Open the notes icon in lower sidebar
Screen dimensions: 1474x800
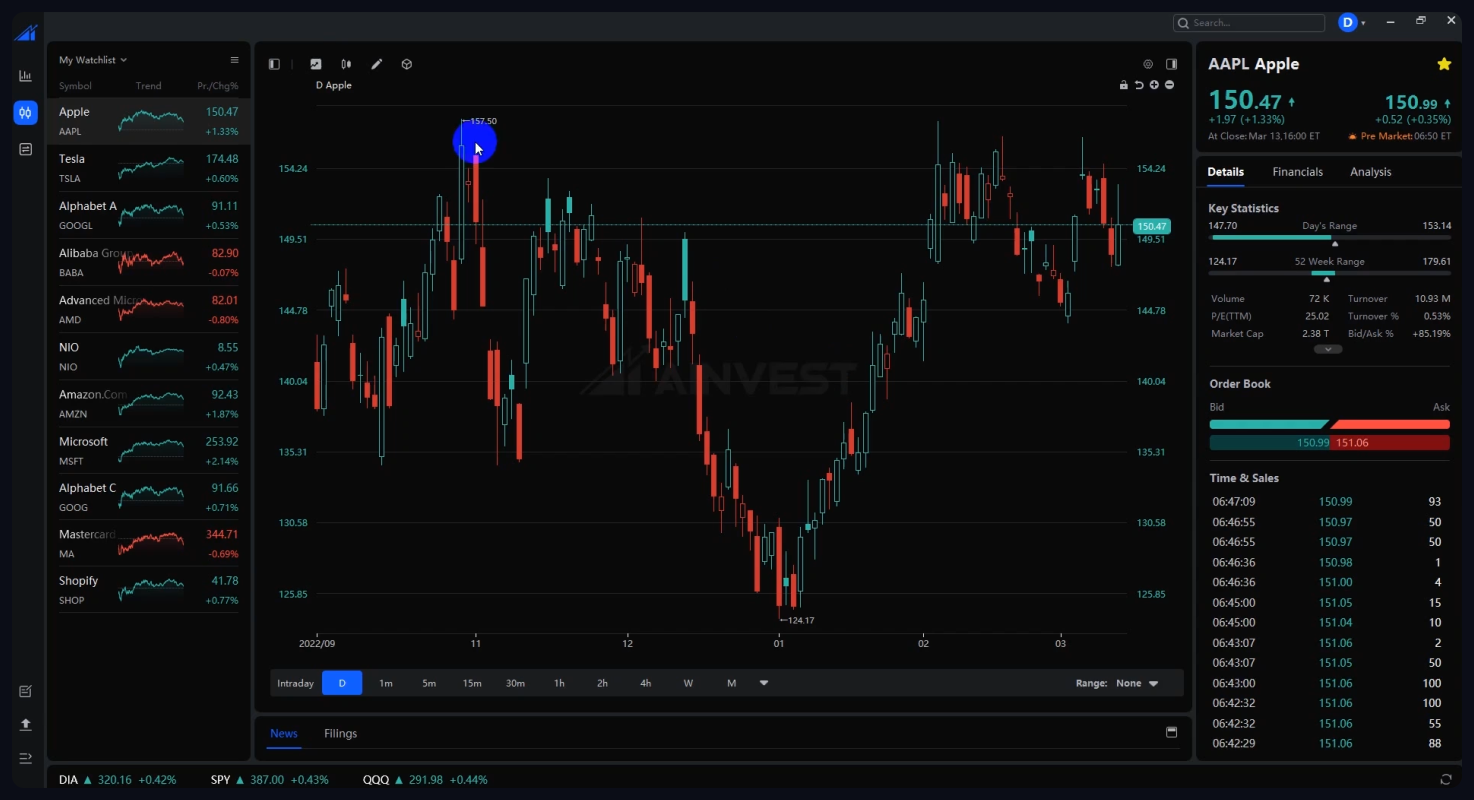pos(25,691)
